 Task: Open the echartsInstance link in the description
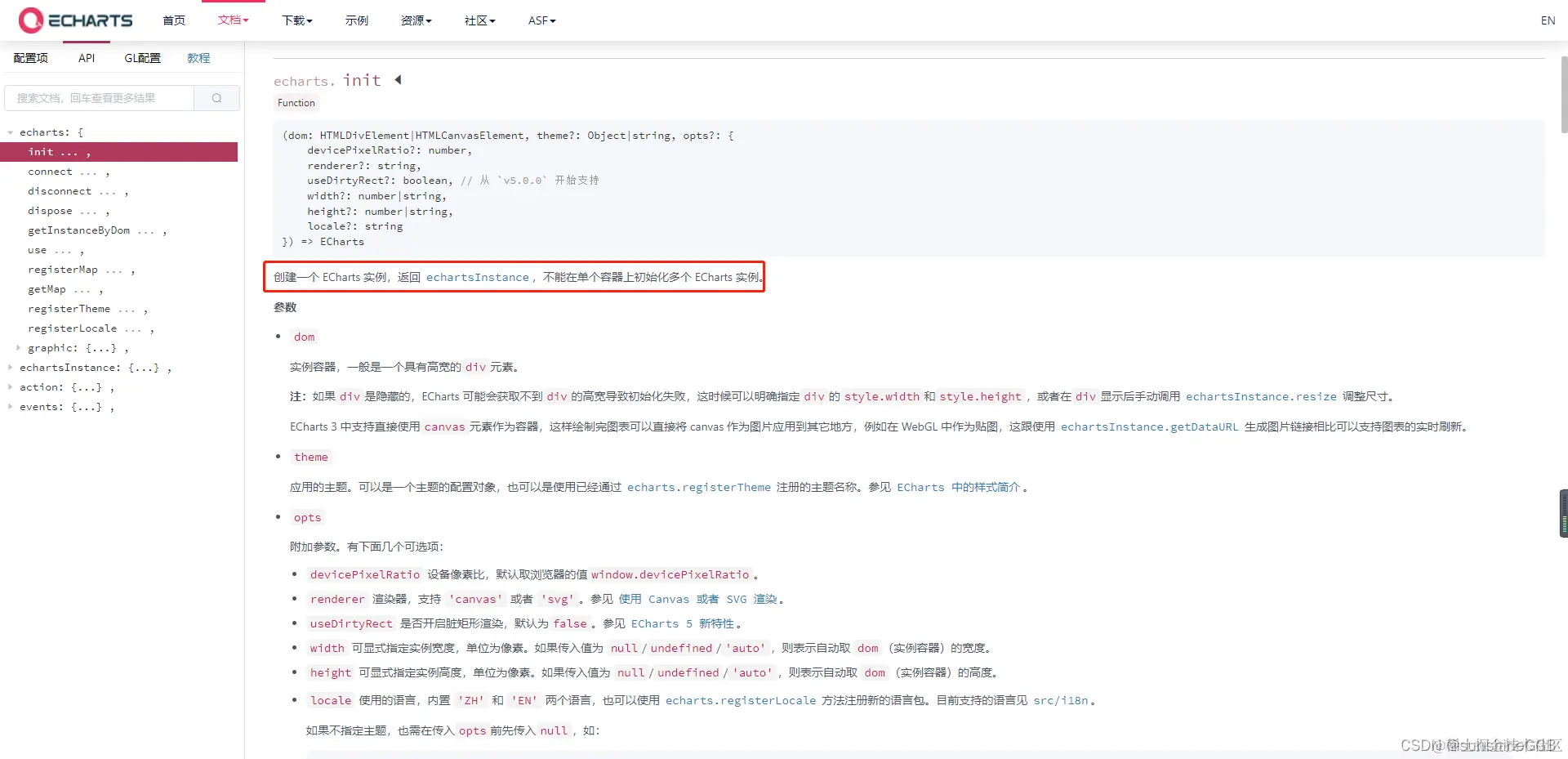(x=478, y=278)
